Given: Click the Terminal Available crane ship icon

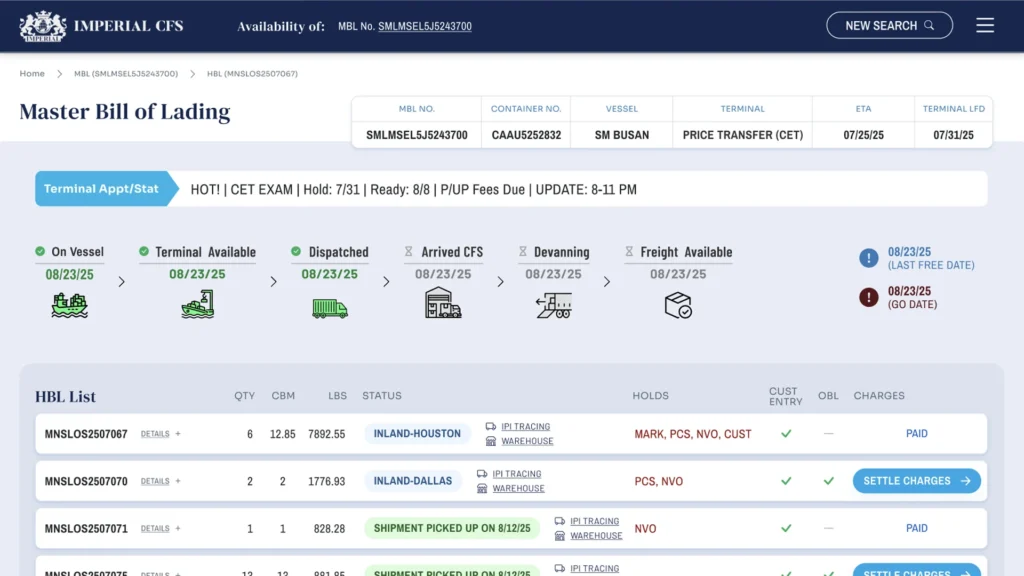Looking at the screenshot, I should [x=197, y=304].
